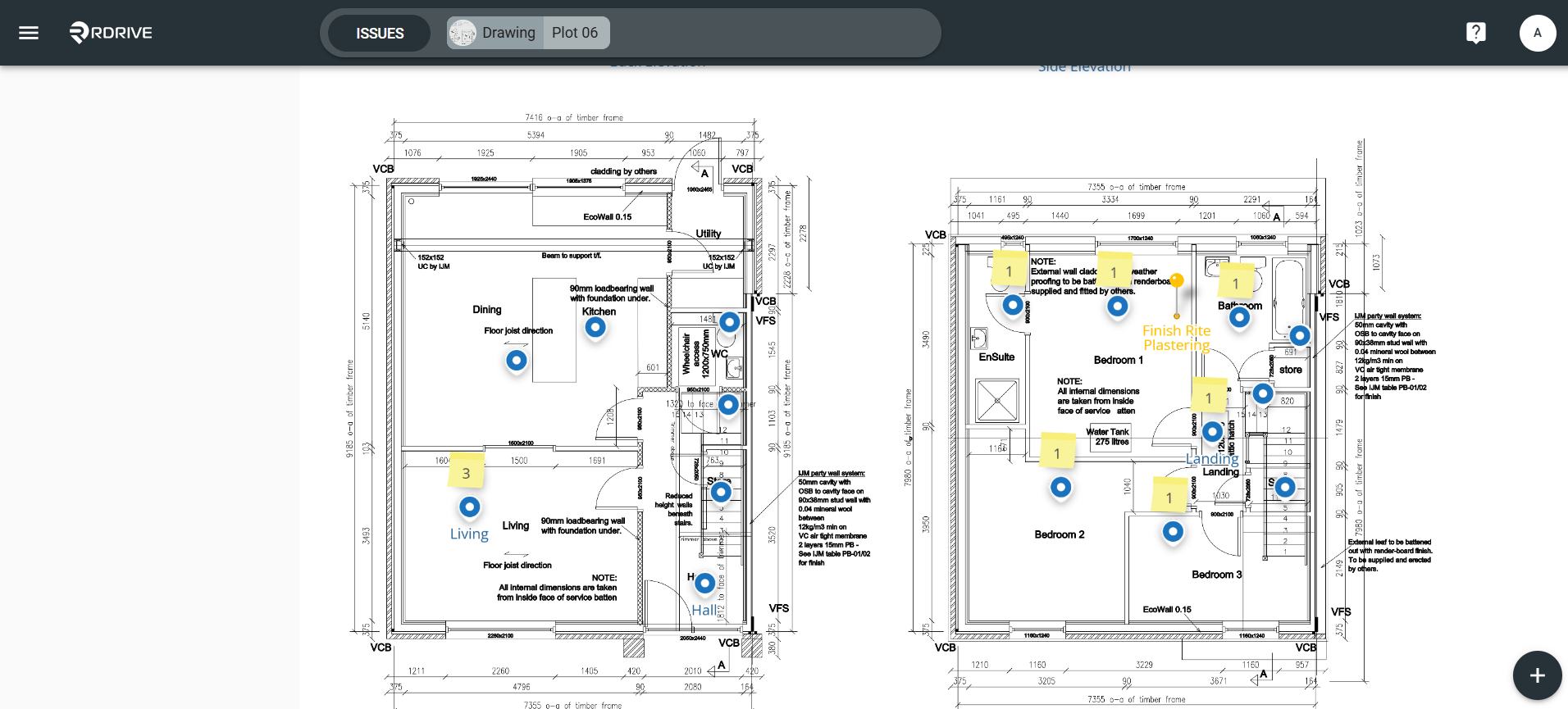Image resolution: width=1568 pixels, height=709 pixels.
Task: Select the blue Landing issue pin
Action: [1212, 432]
